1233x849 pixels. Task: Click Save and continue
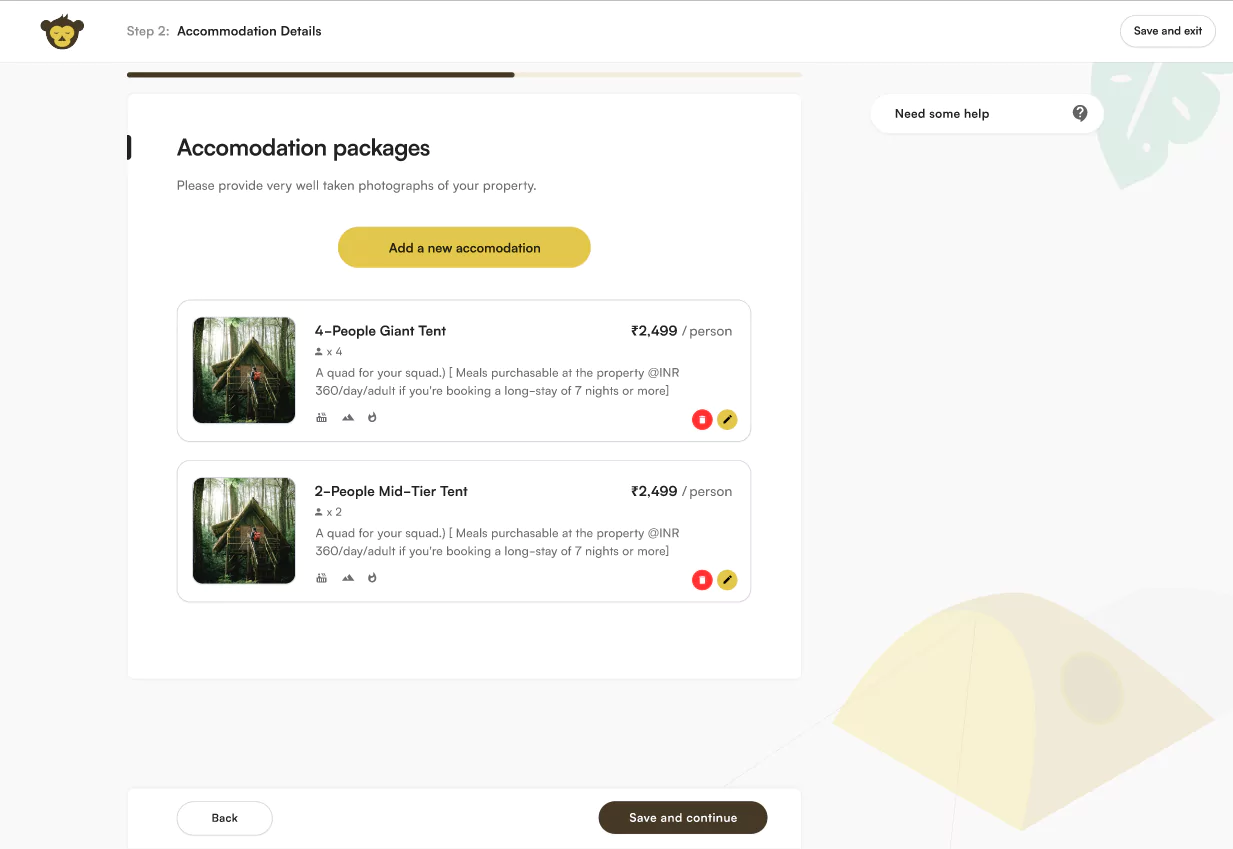[683, 818]
